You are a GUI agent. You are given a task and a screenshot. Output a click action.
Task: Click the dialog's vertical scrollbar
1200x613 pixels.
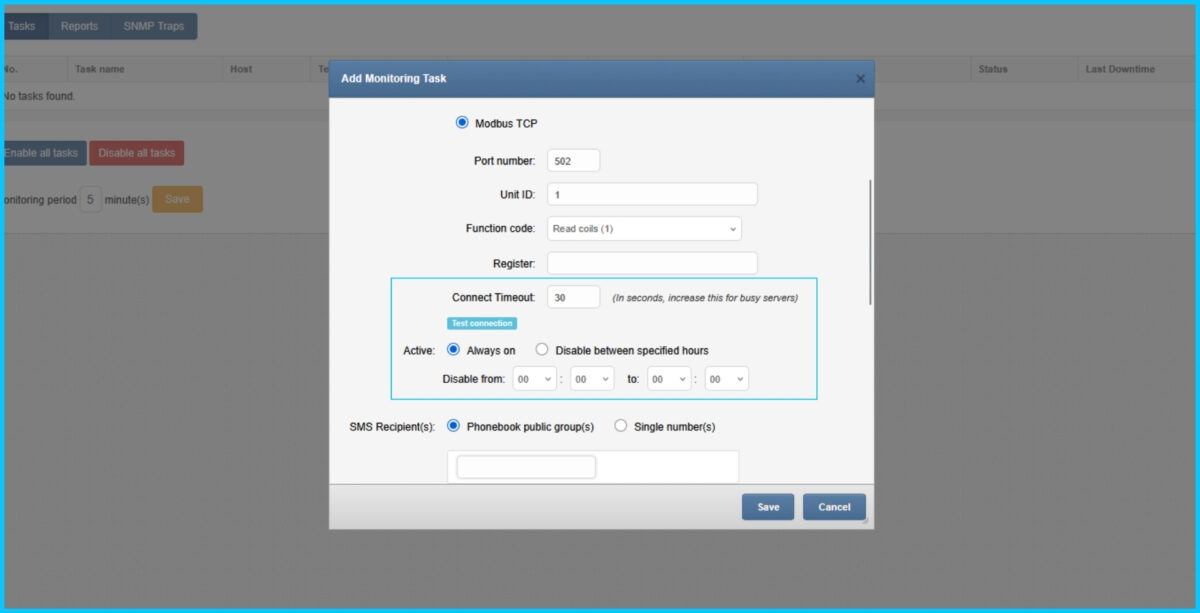click(870, 242)
